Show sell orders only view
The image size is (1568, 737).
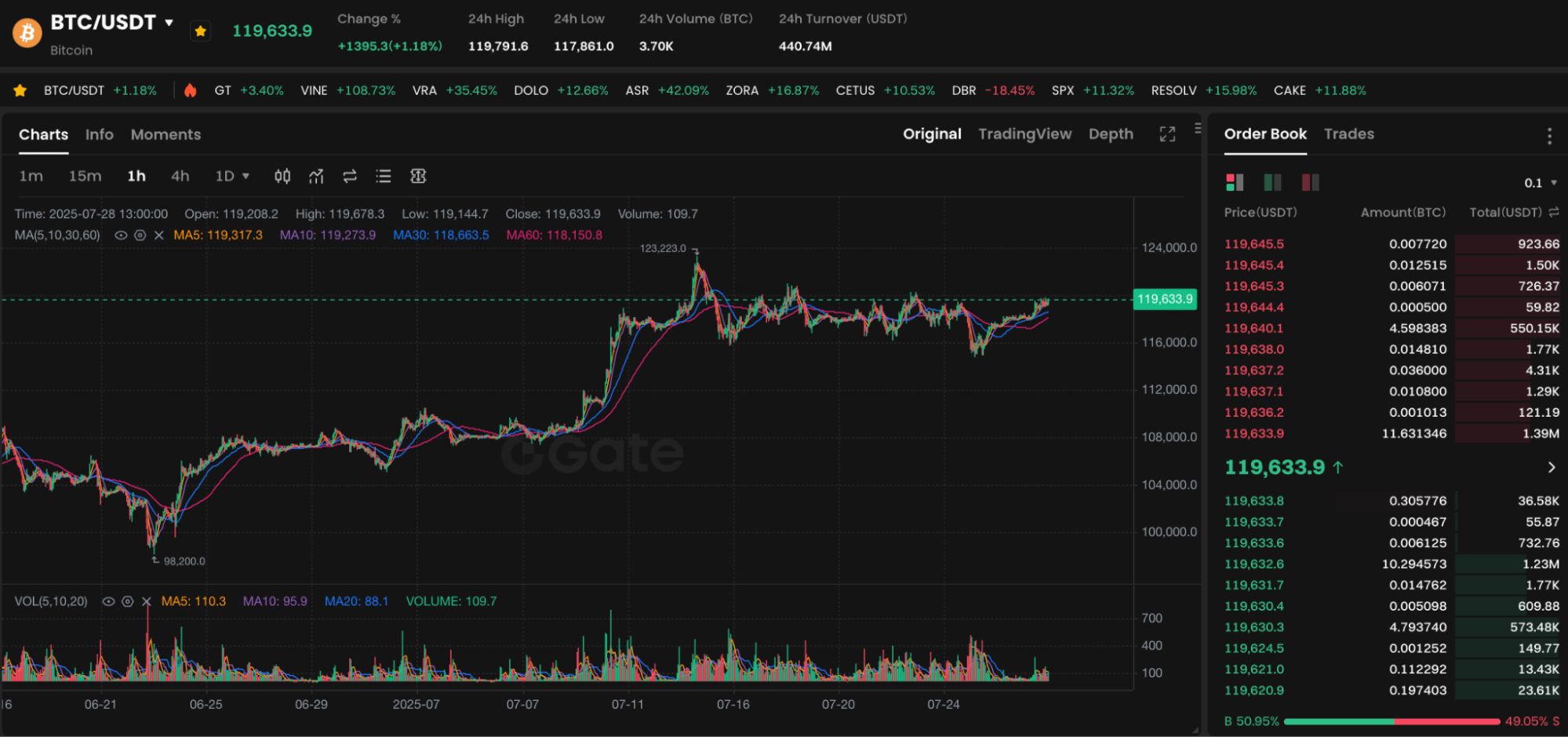[x=1311, y=183]
